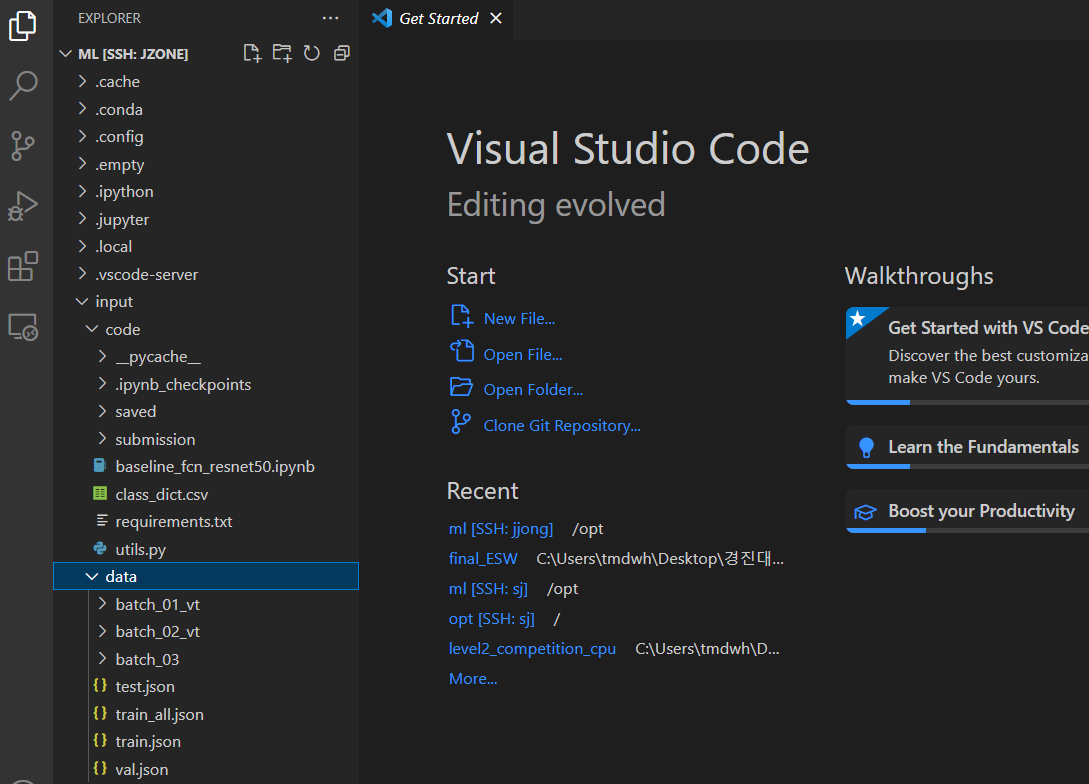Expand the saved folder
This screenshot has width=1089, height=784.
point(206,412)
